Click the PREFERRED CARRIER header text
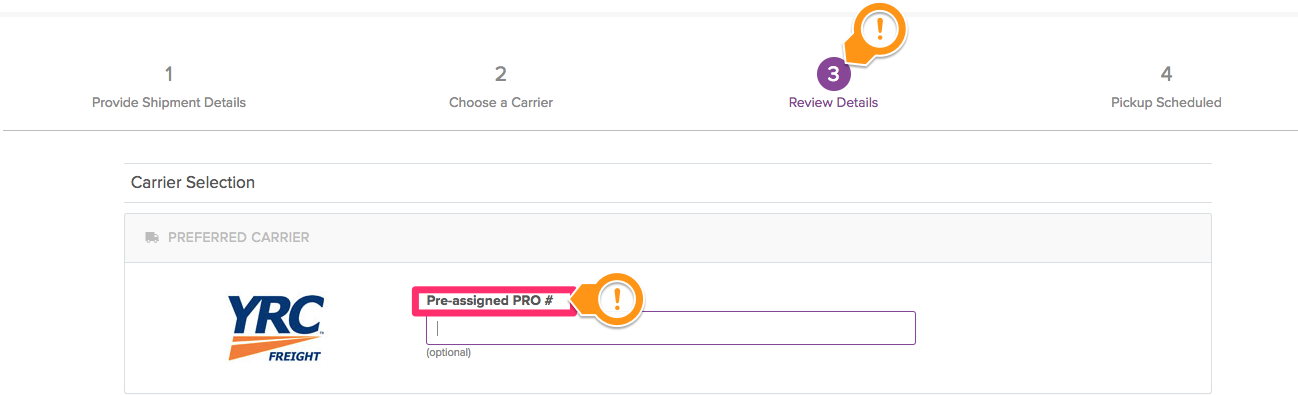 239,238
